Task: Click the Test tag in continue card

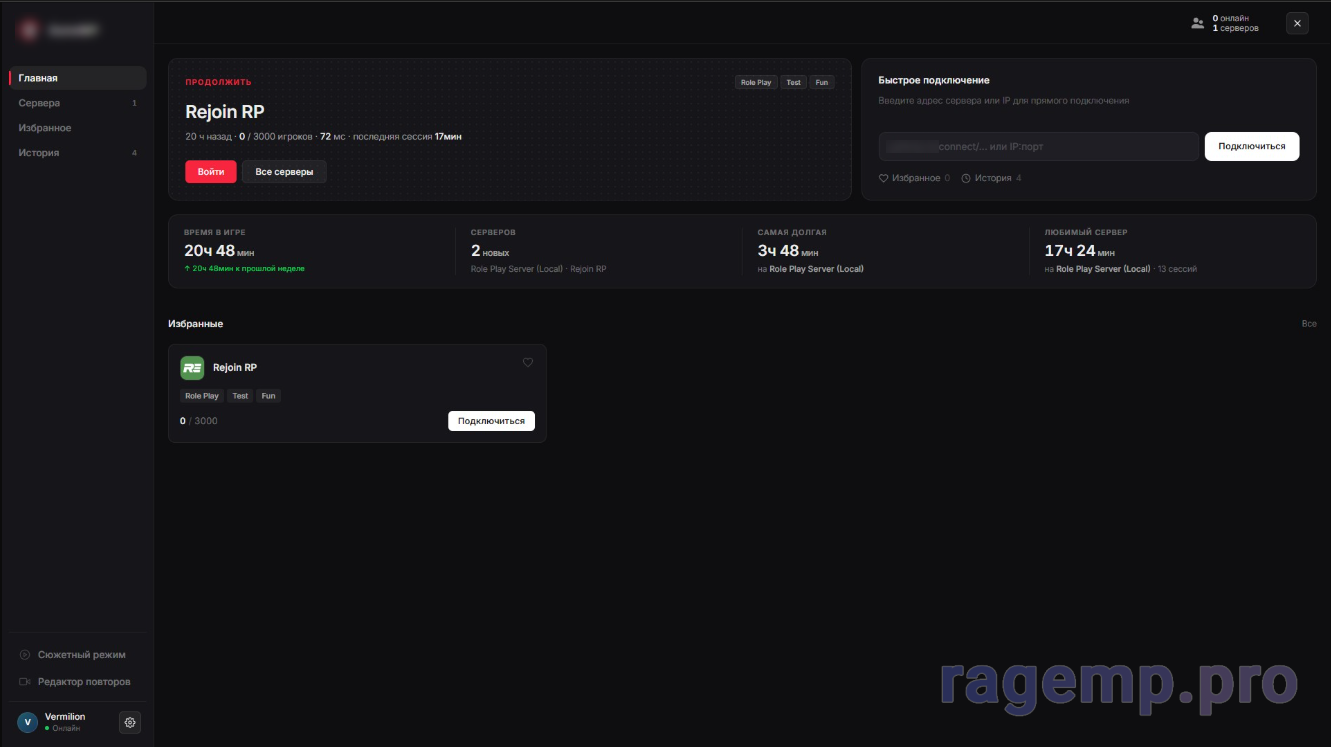Action: point(793,82)
